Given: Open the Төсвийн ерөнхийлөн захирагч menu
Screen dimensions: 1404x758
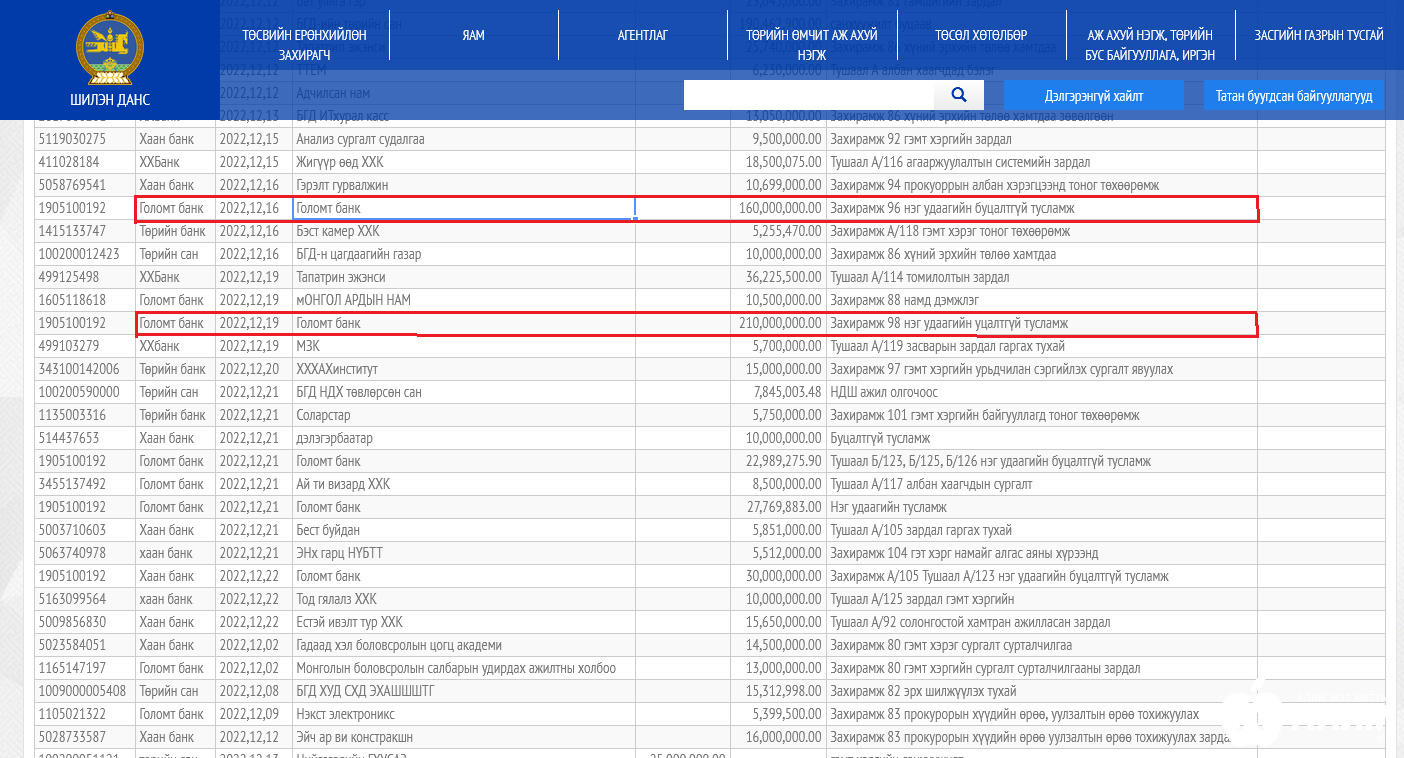Looking at the screenshot, I should tap(304, 45).
